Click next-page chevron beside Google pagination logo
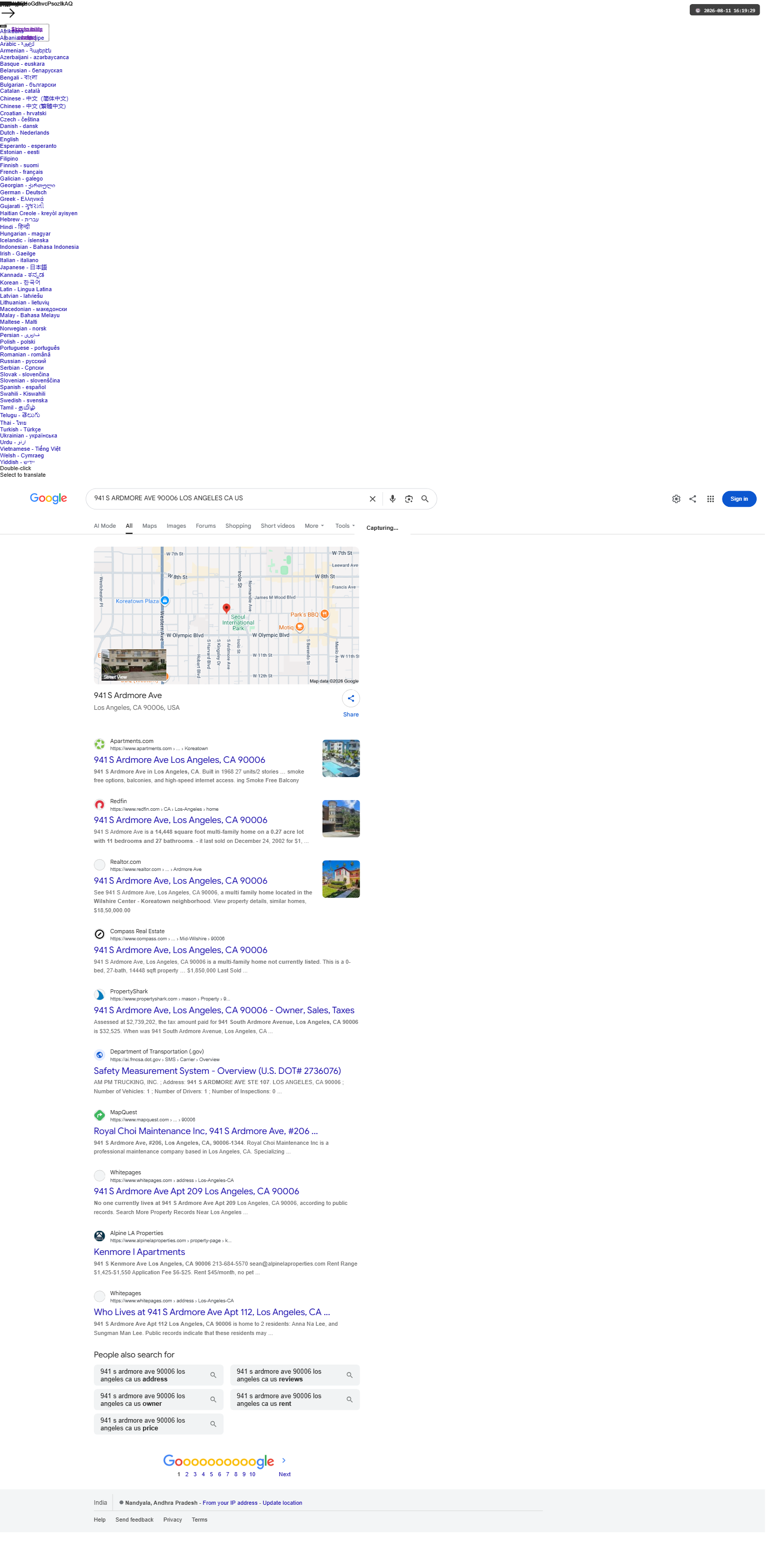Viewport: 774px width, 1568px height. coord(284,1460)
